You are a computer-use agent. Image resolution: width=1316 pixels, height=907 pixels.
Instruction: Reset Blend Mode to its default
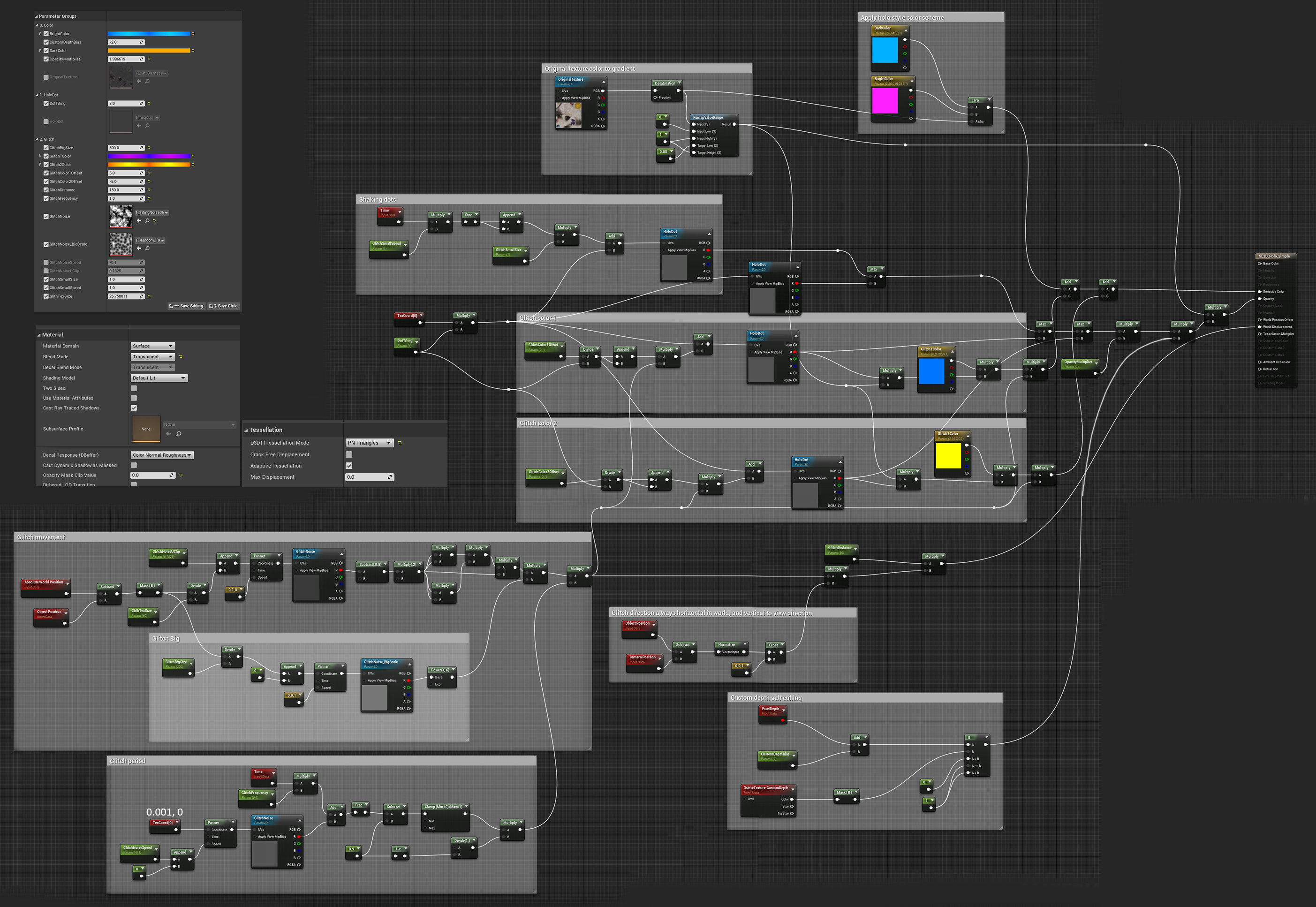click(x=181, y=357)
